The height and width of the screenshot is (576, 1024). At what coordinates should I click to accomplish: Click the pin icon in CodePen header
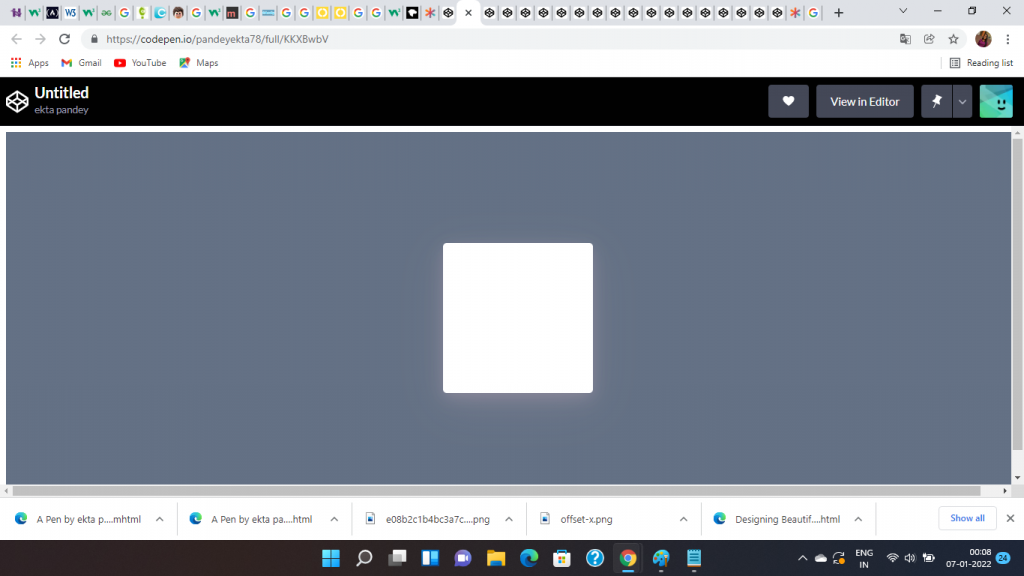pyautogui.click(x=936, y=101)
